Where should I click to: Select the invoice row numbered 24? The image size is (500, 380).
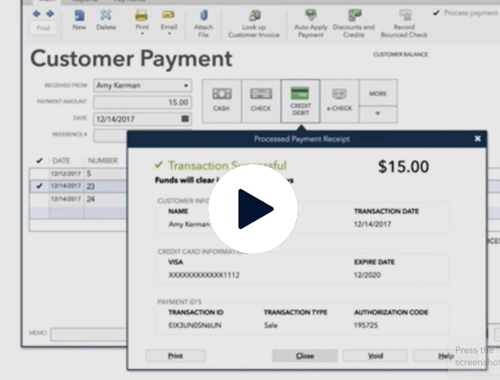click(x=78, y=199)
